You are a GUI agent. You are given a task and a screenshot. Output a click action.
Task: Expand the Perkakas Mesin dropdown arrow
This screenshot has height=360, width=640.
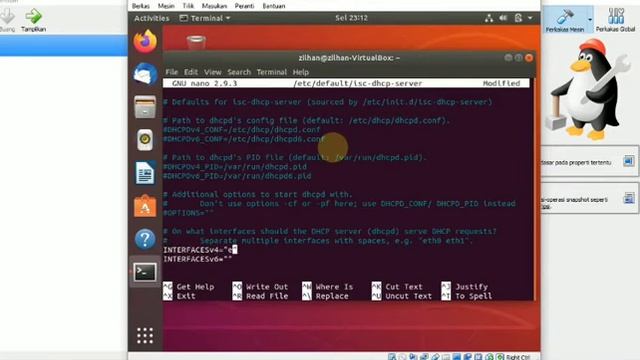[590, 19]
